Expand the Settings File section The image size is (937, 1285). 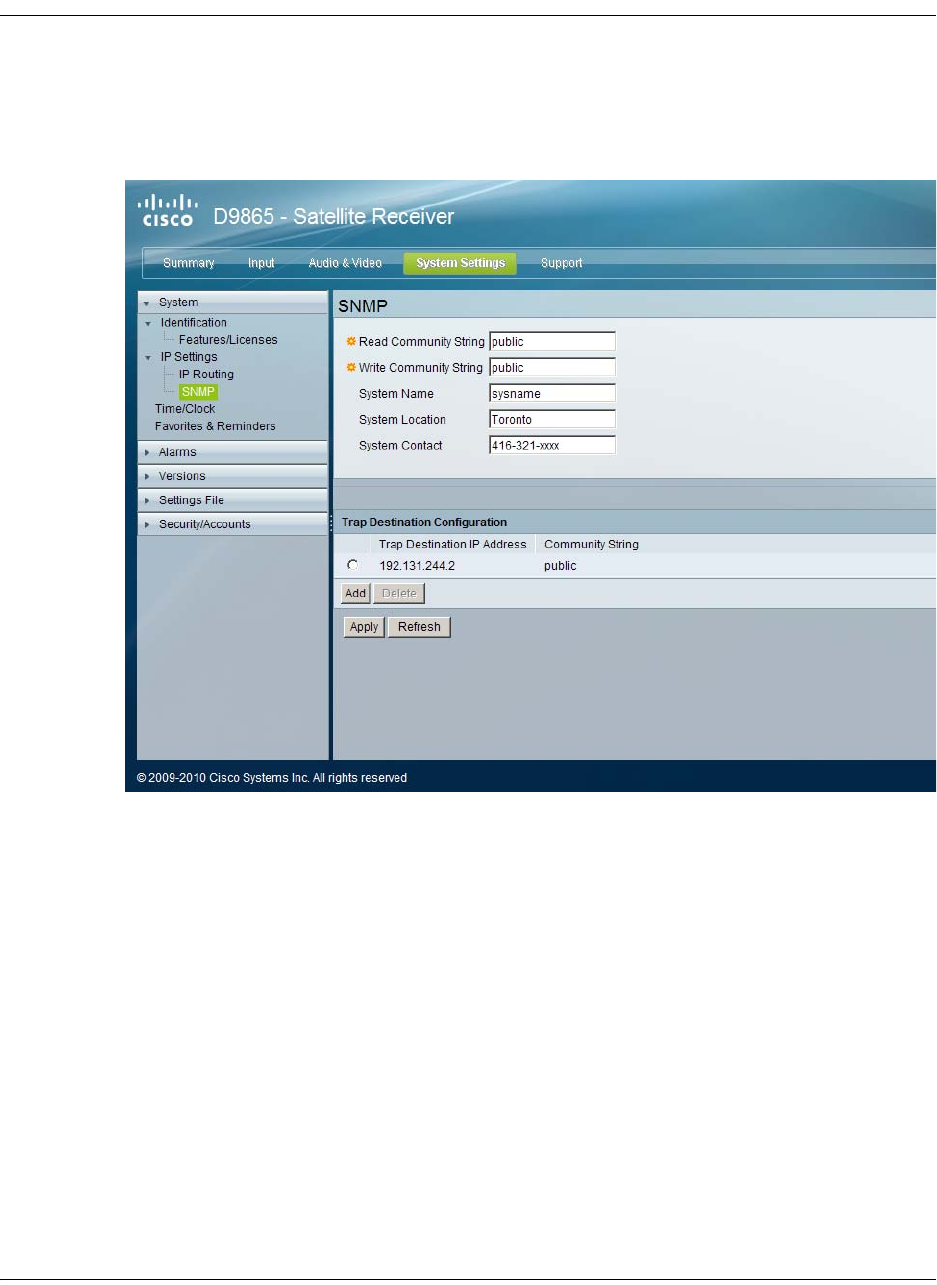point(232,500)
